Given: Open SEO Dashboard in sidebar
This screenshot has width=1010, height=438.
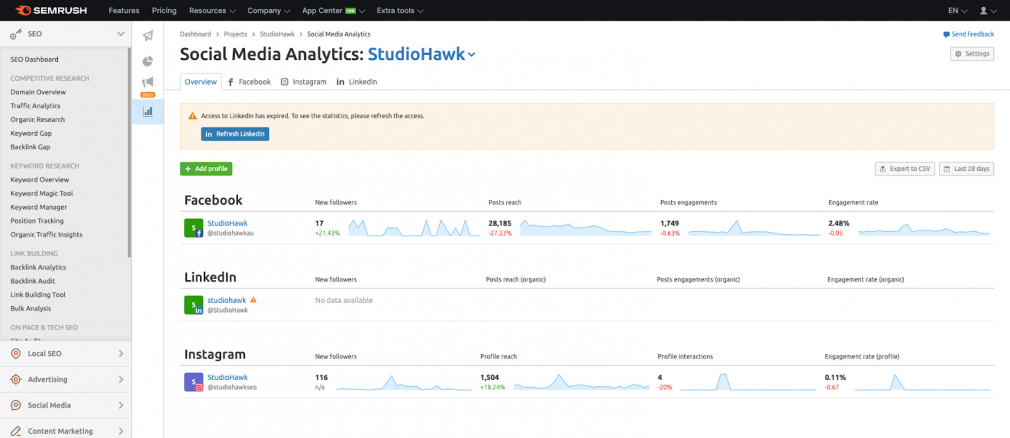Looking at the screenshot, I should click(35, 59).
